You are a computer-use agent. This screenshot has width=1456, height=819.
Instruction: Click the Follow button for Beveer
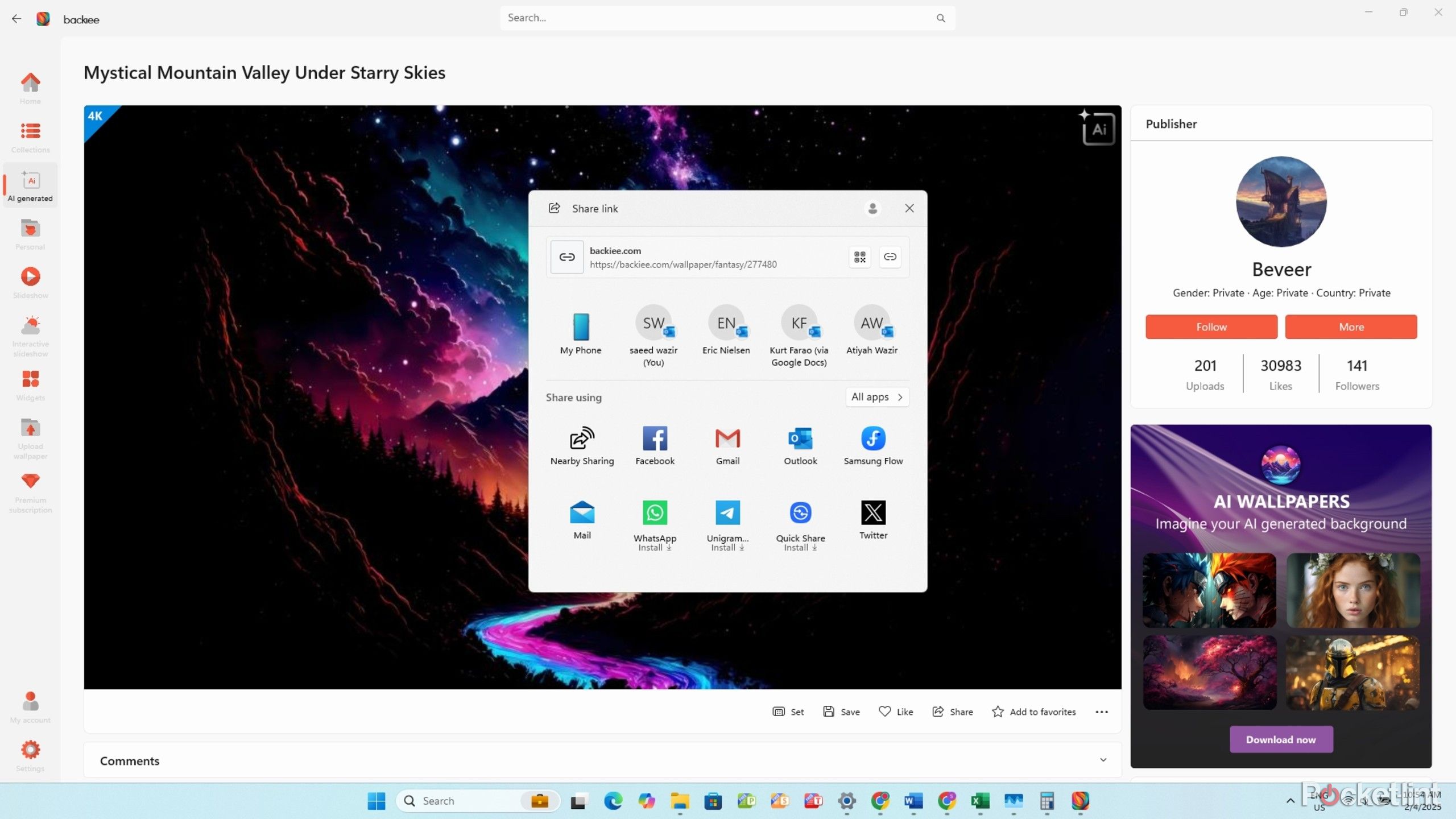click(1211, 327)
